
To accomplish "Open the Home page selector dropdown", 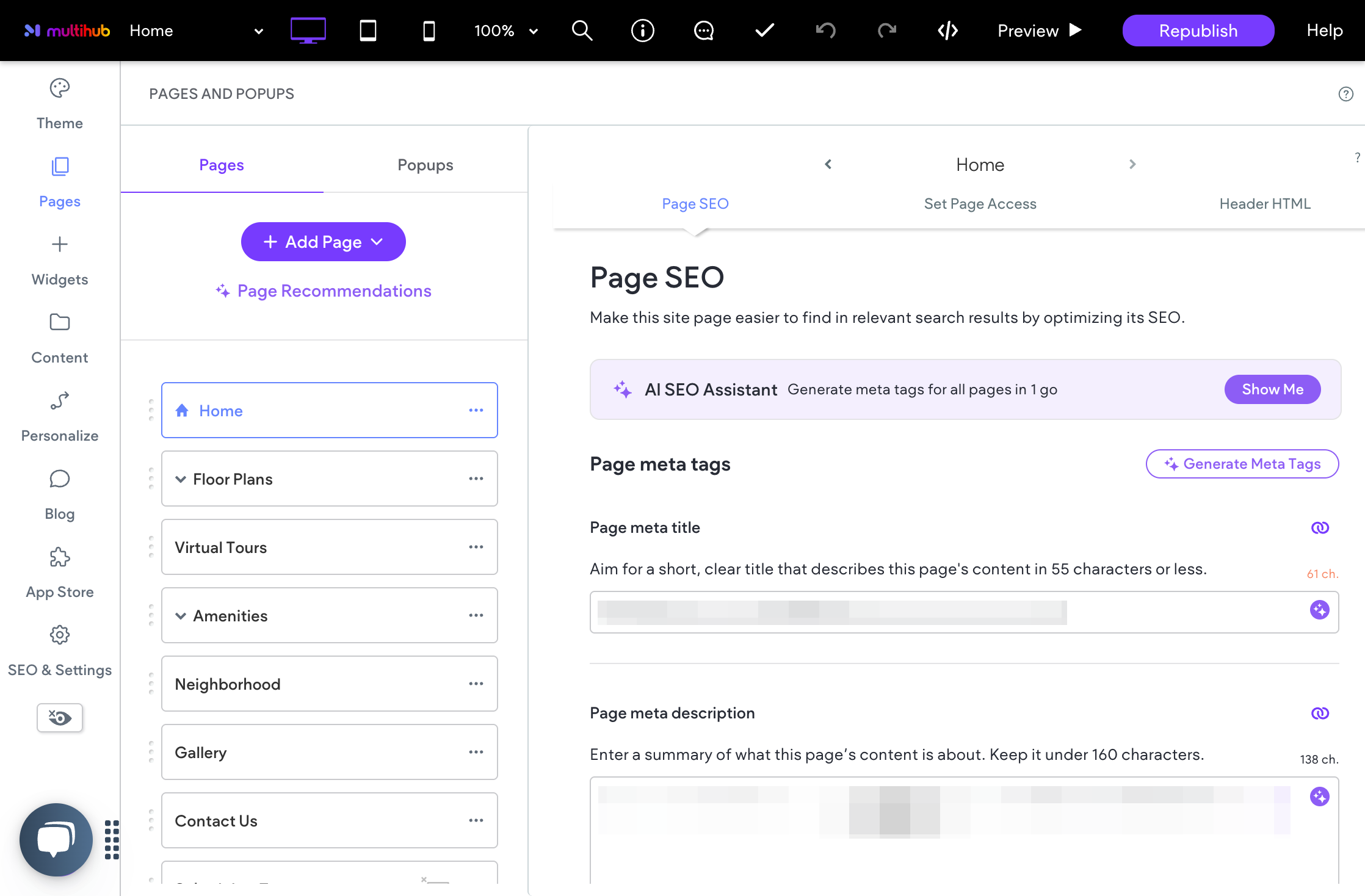I will point(197,31).
